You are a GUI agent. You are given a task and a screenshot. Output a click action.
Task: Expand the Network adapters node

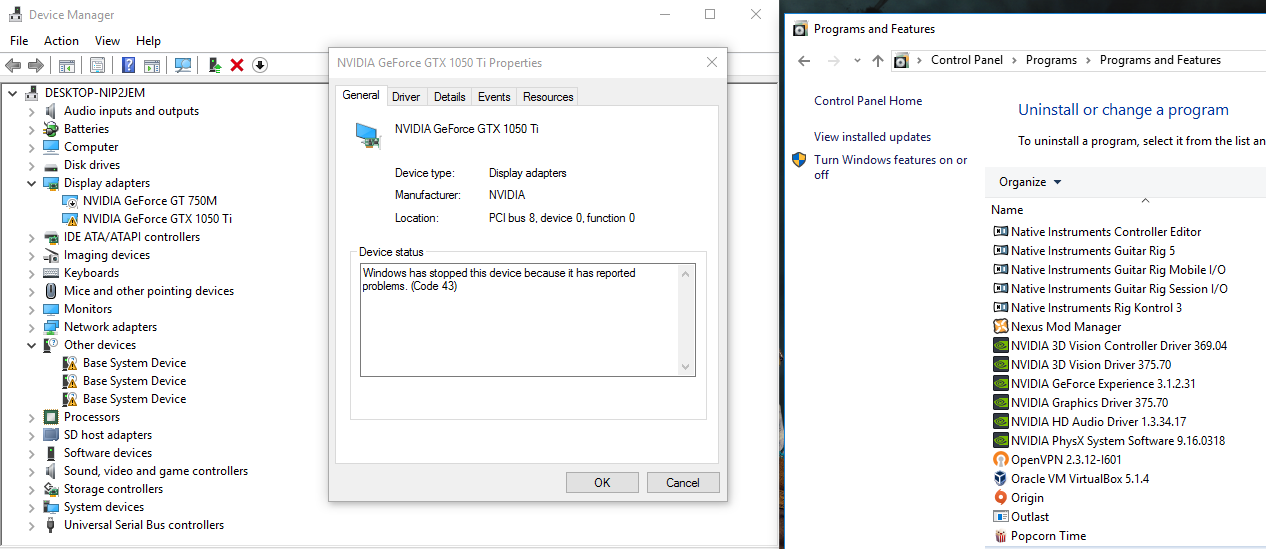tap(31, 327)
